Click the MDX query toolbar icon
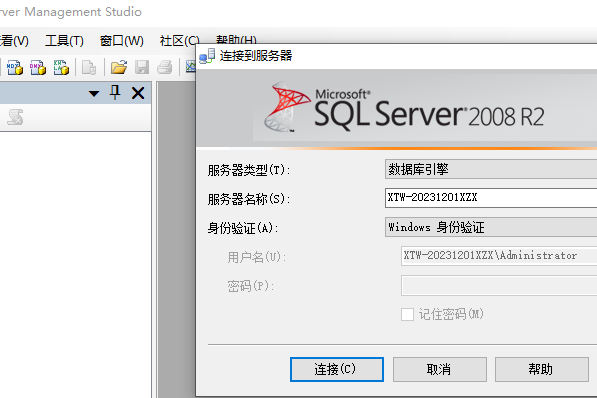The image size is (597, 398). [x=15, y=68]
